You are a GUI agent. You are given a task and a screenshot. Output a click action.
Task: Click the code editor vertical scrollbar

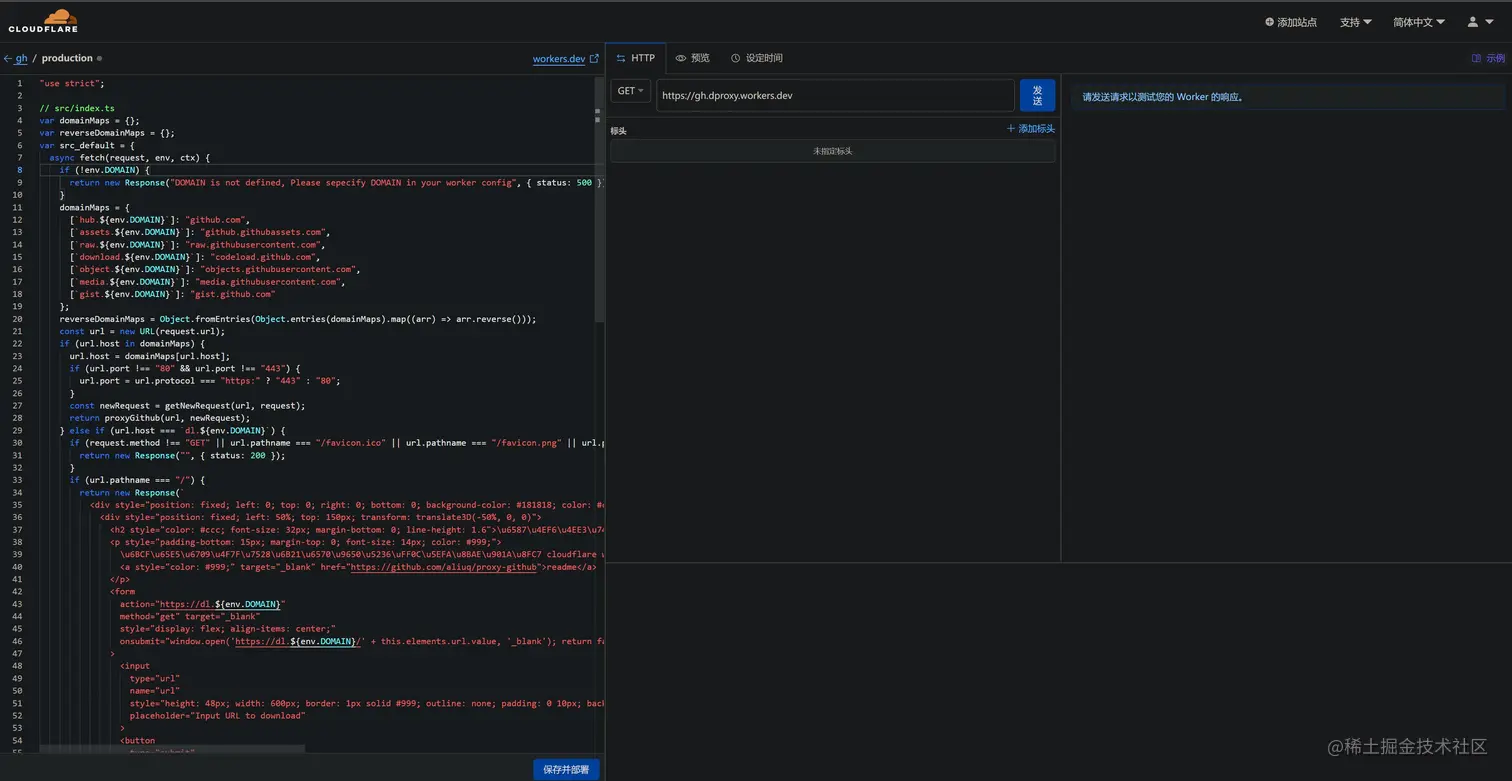pos(599,200)
